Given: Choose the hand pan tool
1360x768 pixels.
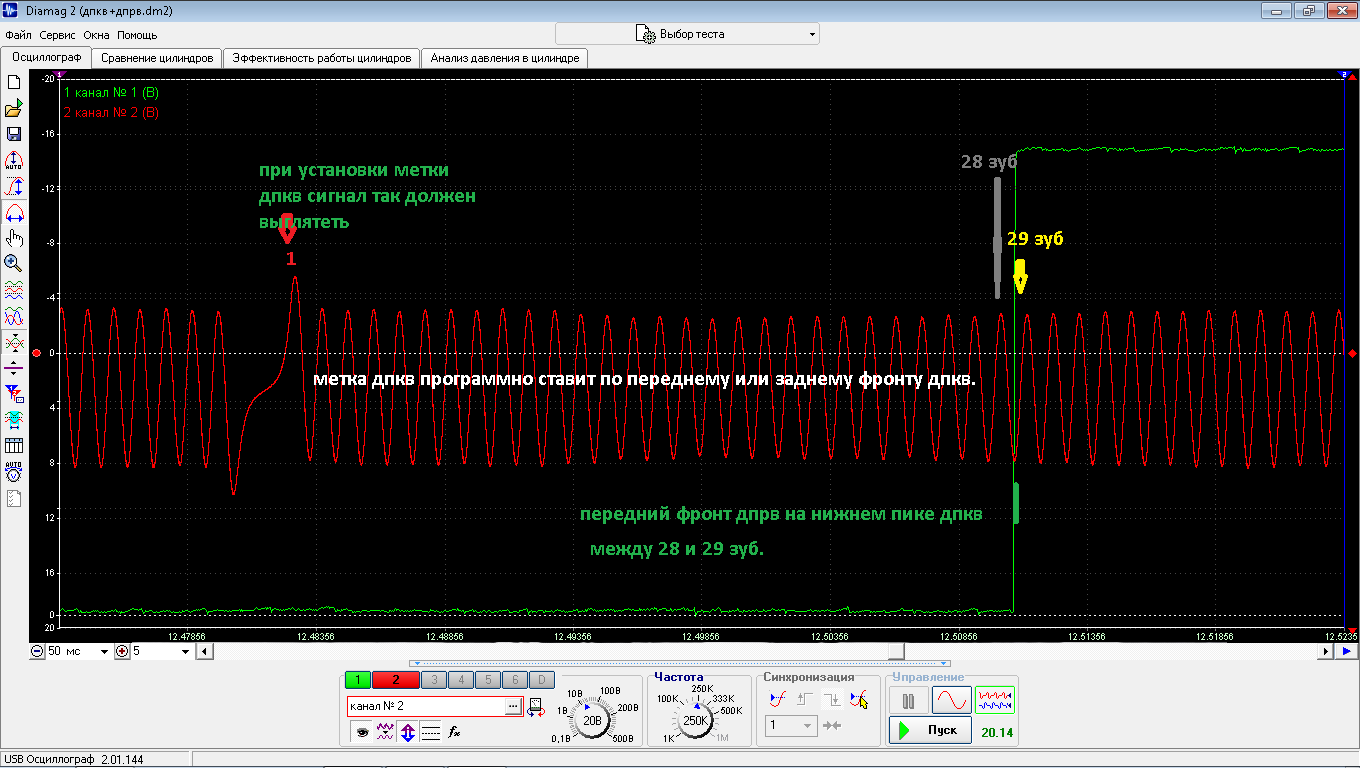Looking at the screenshot, I should [x=14, y=238].
